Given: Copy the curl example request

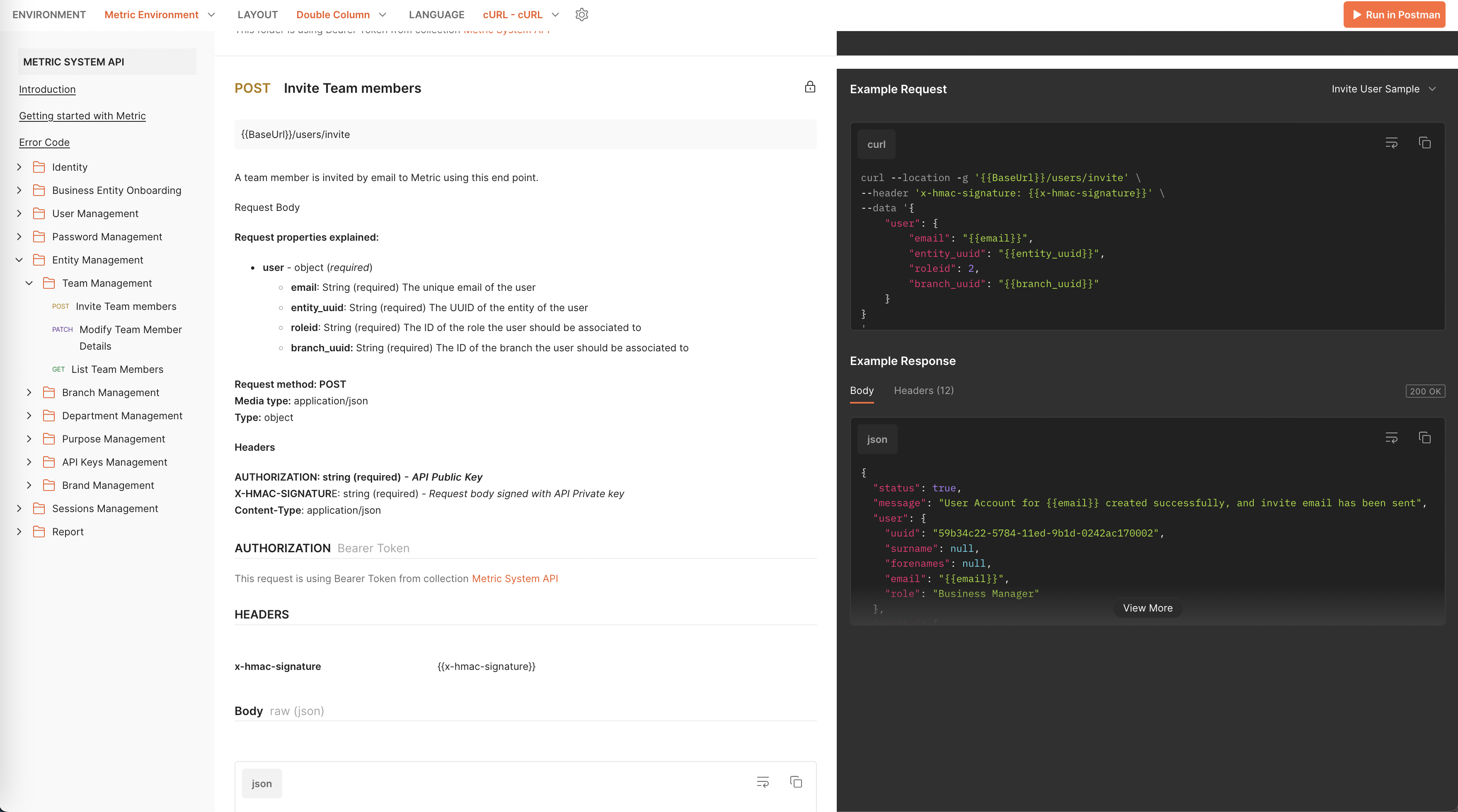Looking at the screenshot, I should point(1424,143).
